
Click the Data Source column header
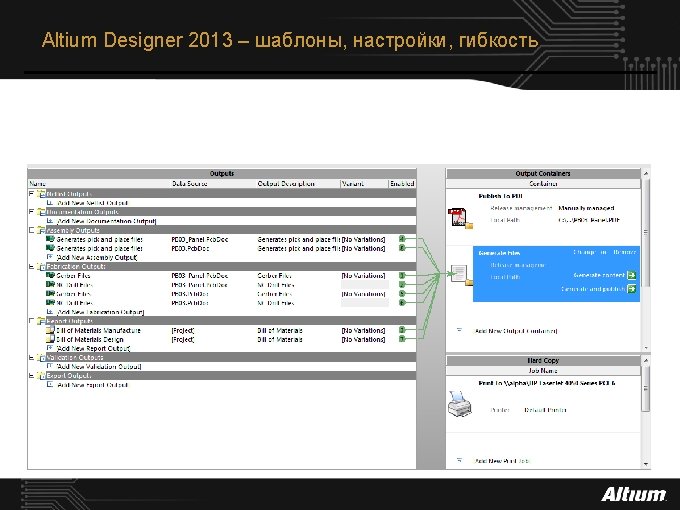coord(212,184)
